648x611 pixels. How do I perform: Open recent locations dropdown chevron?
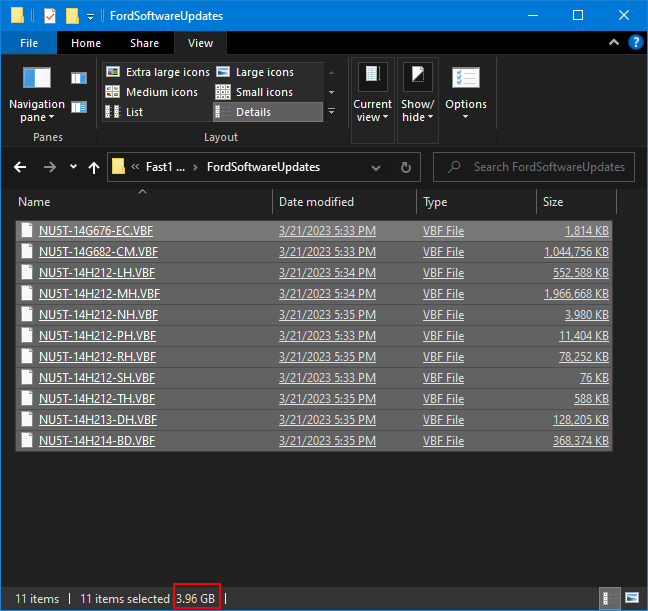point(73,167)
